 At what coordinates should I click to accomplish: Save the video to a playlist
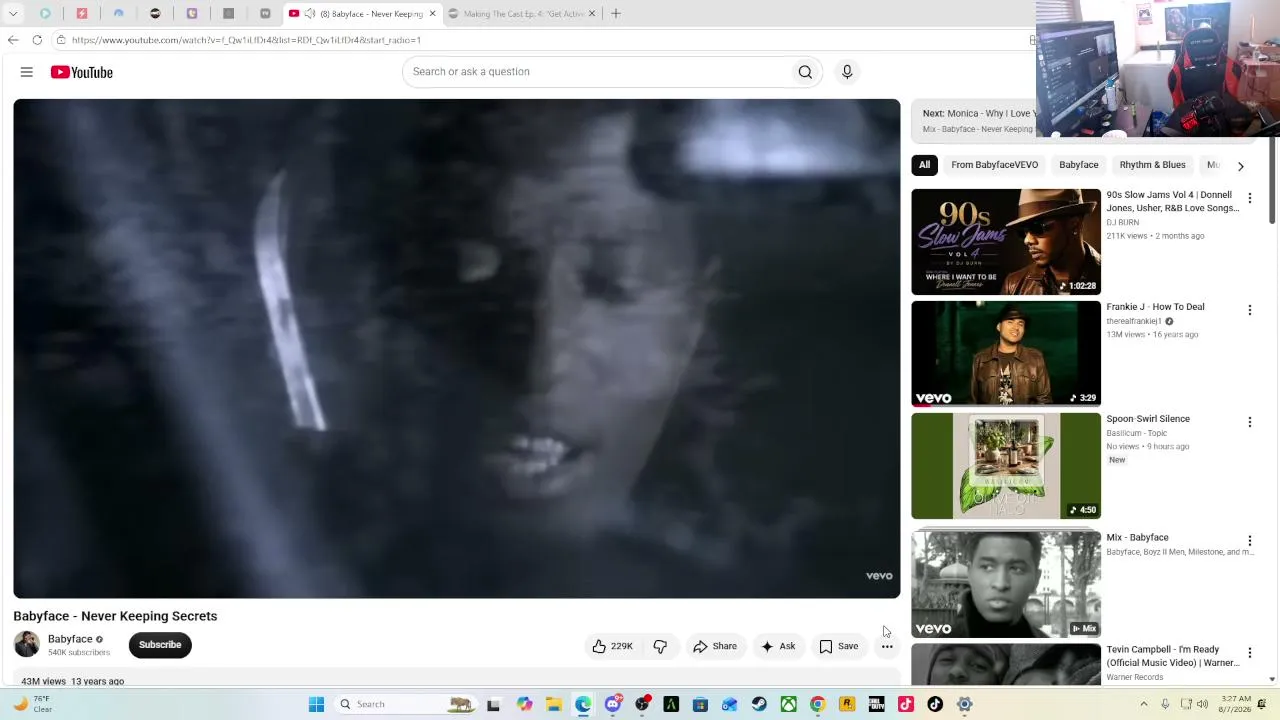pyautogui.click(x=839, y=646)
